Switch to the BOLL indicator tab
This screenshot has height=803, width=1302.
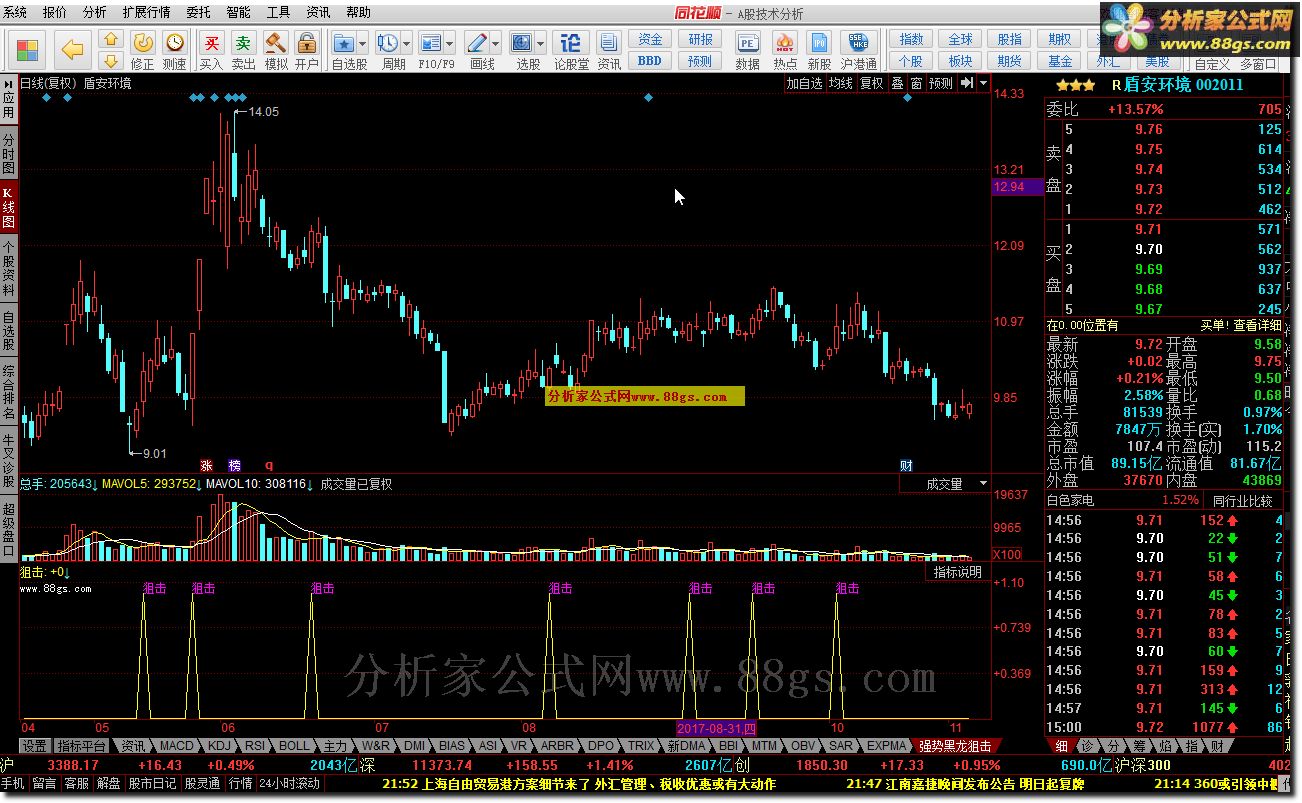(294, 746)
